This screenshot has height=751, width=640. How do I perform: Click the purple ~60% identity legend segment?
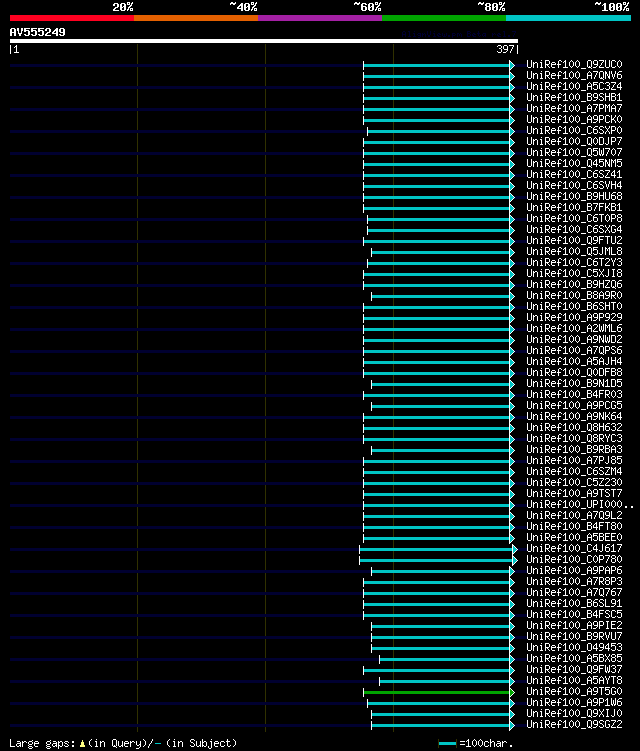click(x=320, y=18)
